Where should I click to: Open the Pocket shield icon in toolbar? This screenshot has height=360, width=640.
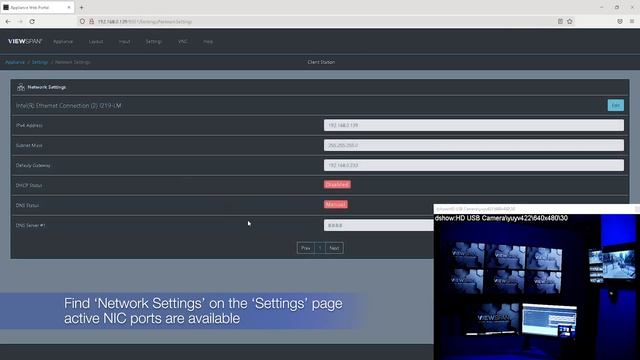pyautogui.click(x=620, y=21)
